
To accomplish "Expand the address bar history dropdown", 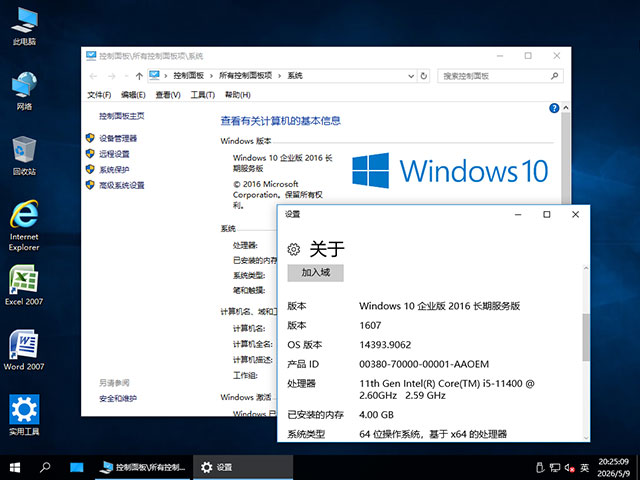I will click(411, 76).
